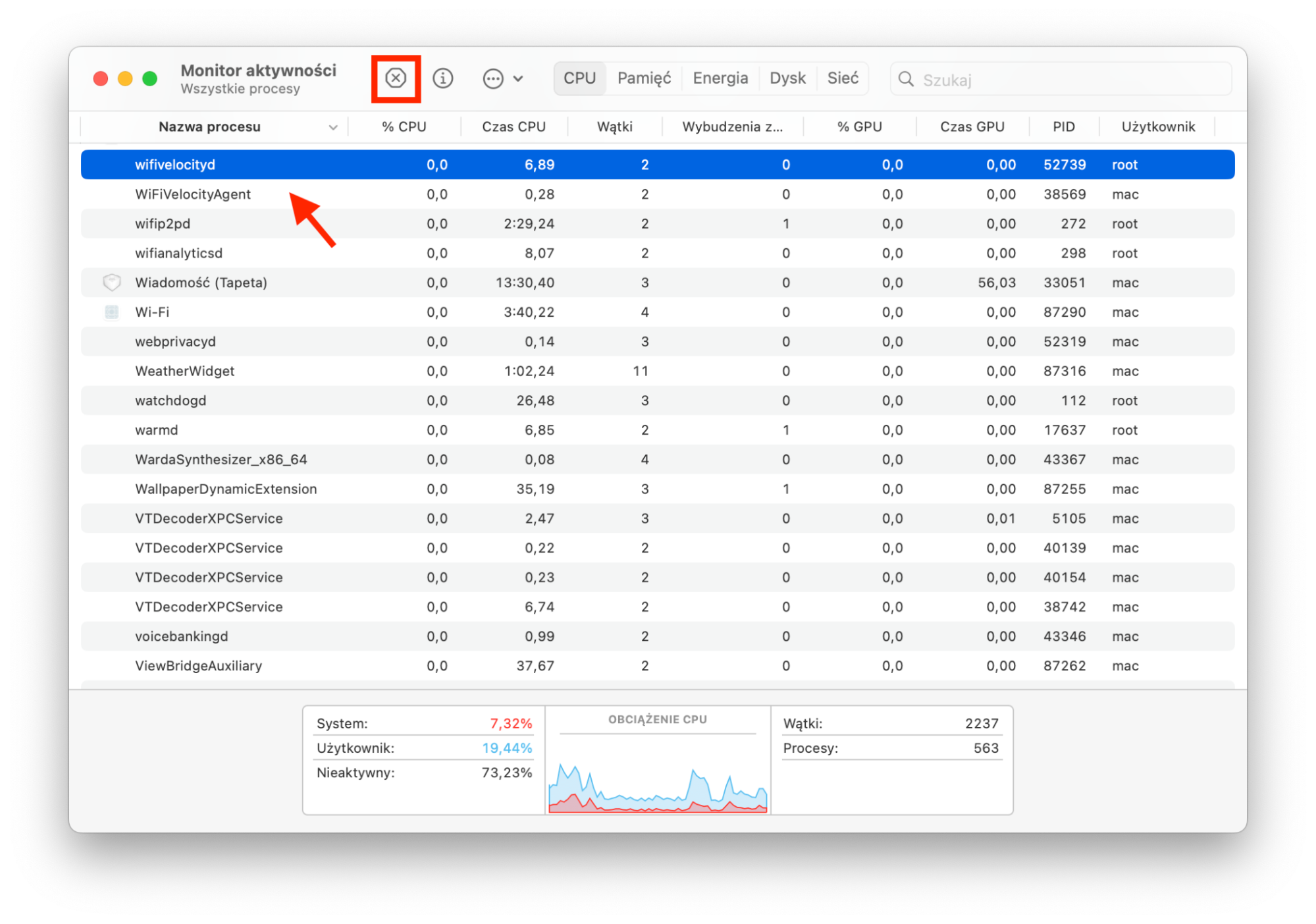Viewport: 1316px width, 924px height.
Task: Select the webprivacyd process
Action: tap(657, 342)
